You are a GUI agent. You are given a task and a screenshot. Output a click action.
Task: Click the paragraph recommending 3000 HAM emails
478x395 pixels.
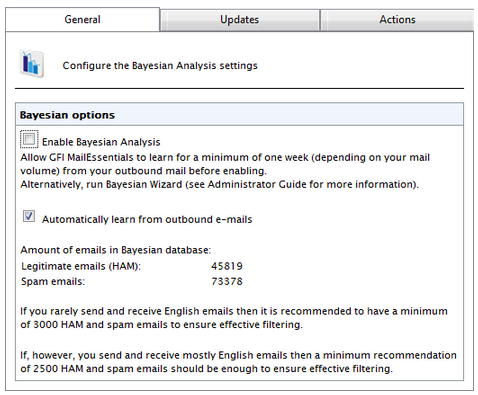pyautogui.click(x=234, y=318)
